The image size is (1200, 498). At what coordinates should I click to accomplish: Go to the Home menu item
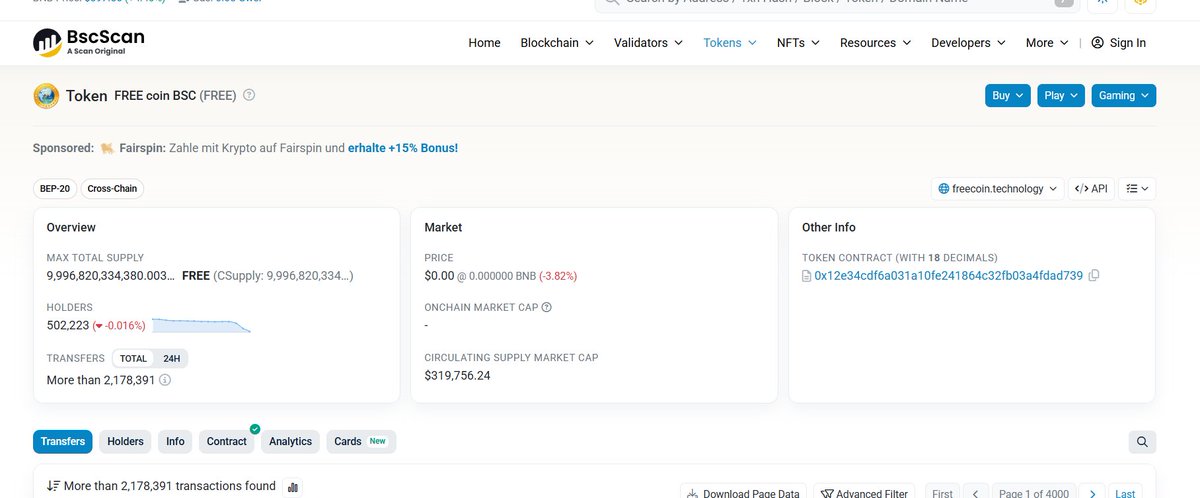pyautogui.click(x=484, y=43)
